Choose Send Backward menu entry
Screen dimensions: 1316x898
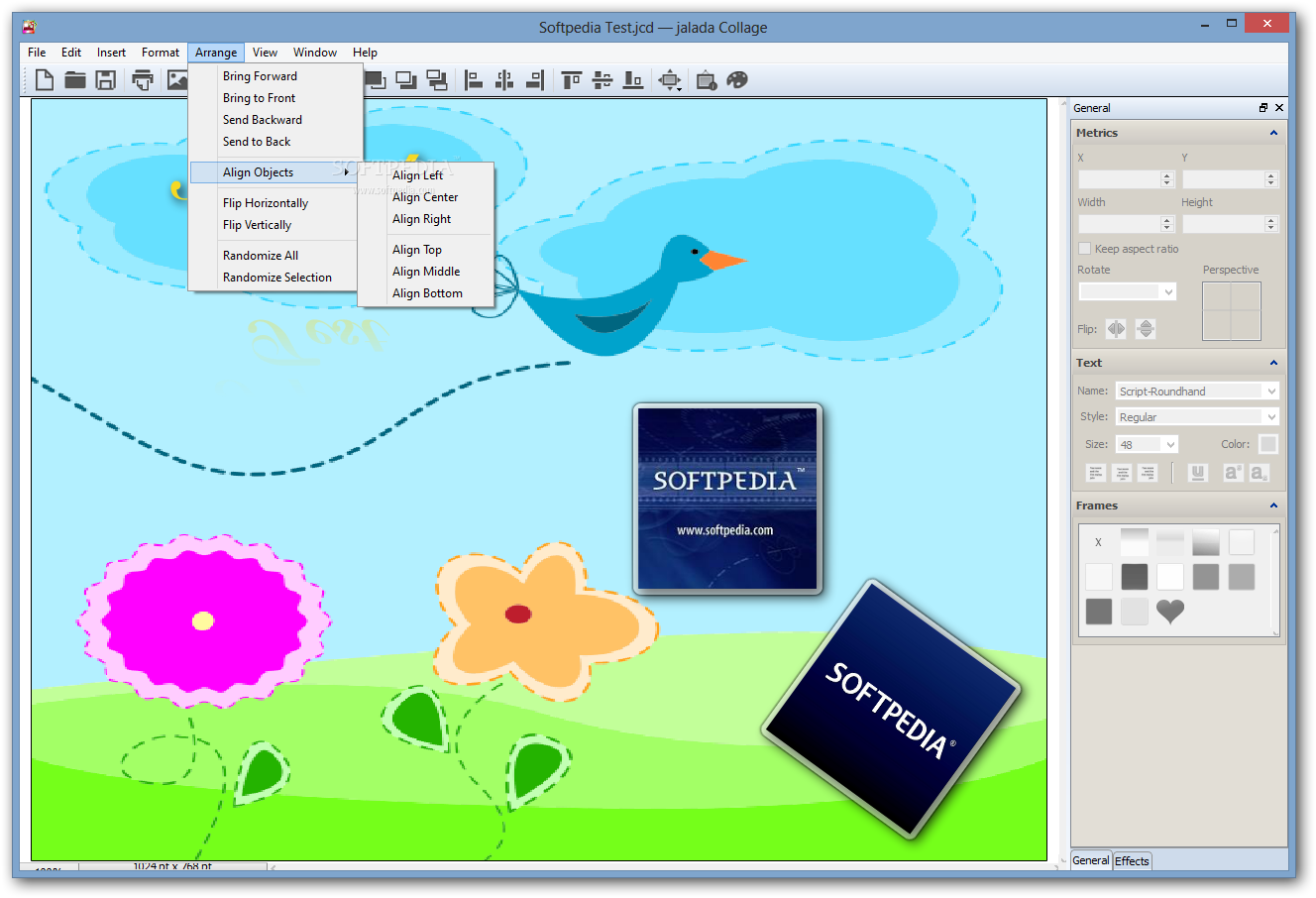click(274, 120)
